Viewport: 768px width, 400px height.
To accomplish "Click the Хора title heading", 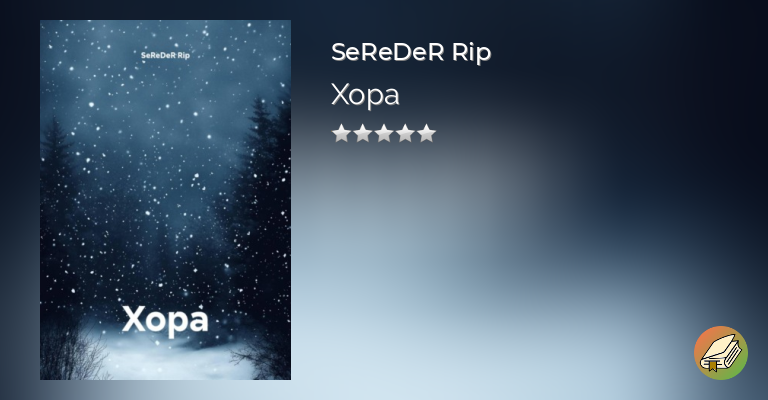I will [365, 94].
